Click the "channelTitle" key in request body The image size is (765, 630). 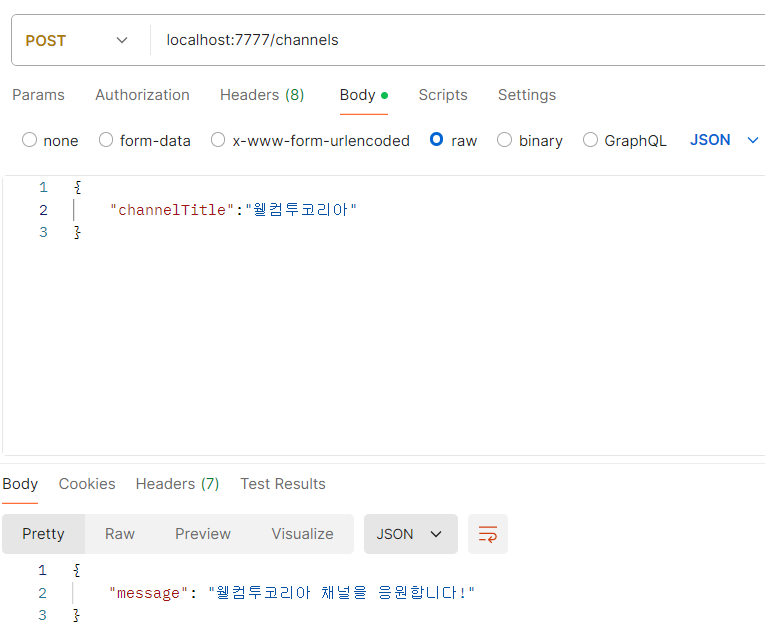pyautogui.click(x=172, y=210)
